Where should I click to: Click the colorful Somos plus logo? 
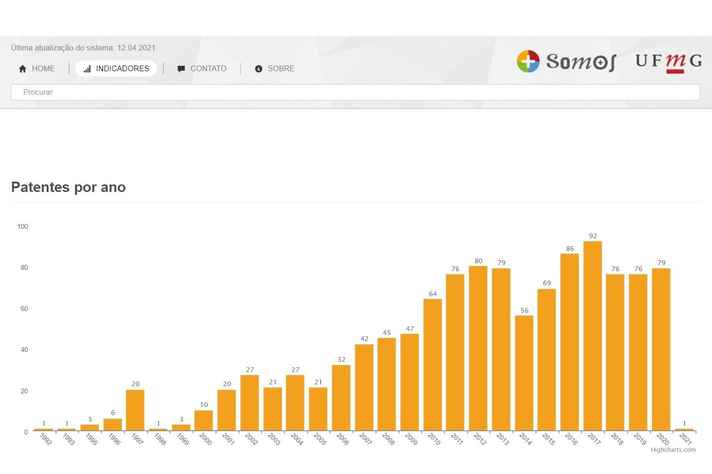pyautogui.click(x=528, y=61)
